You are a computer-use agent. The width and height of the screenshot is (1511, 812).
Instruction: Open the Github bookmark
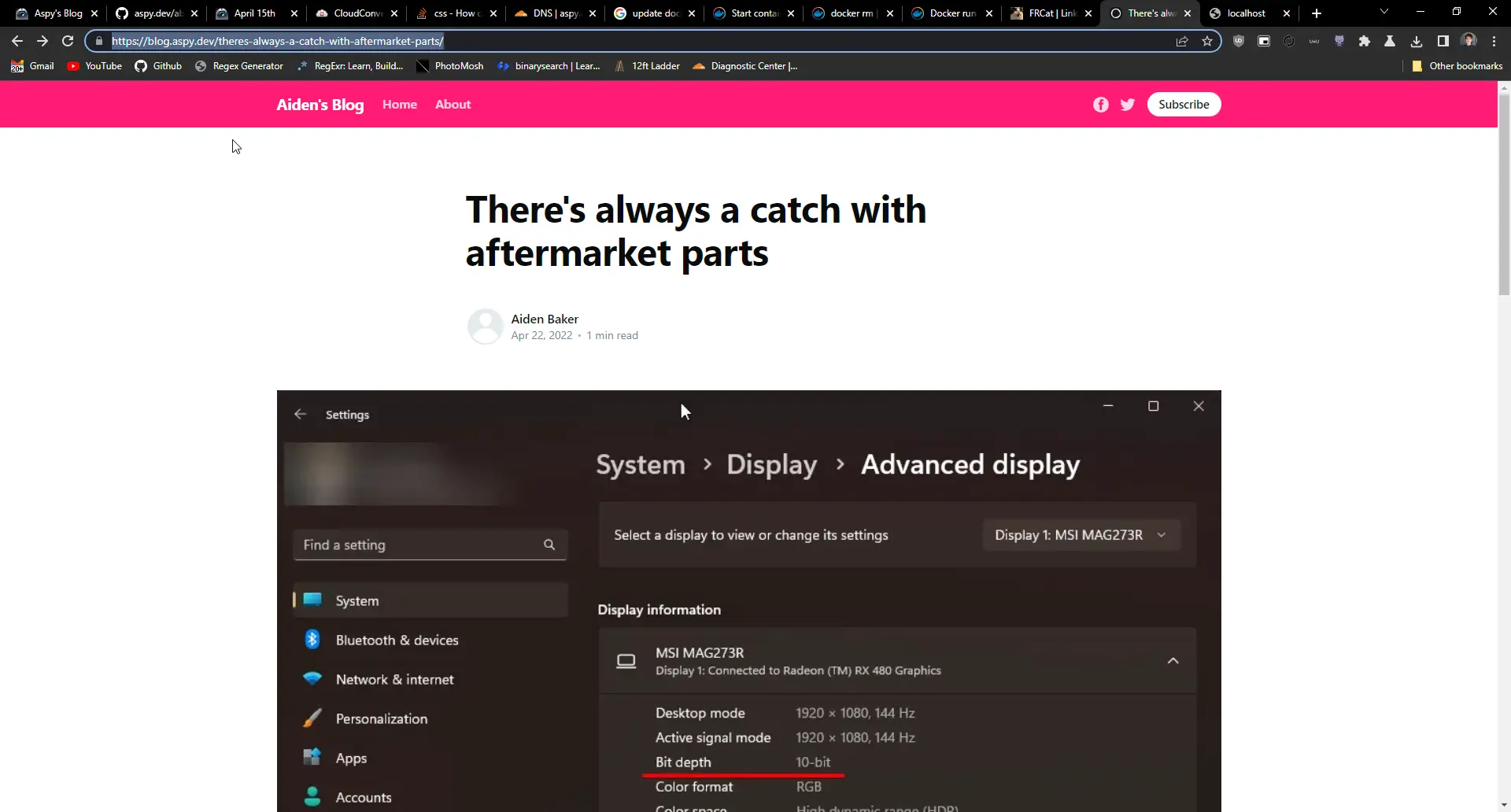pos(158,66)
